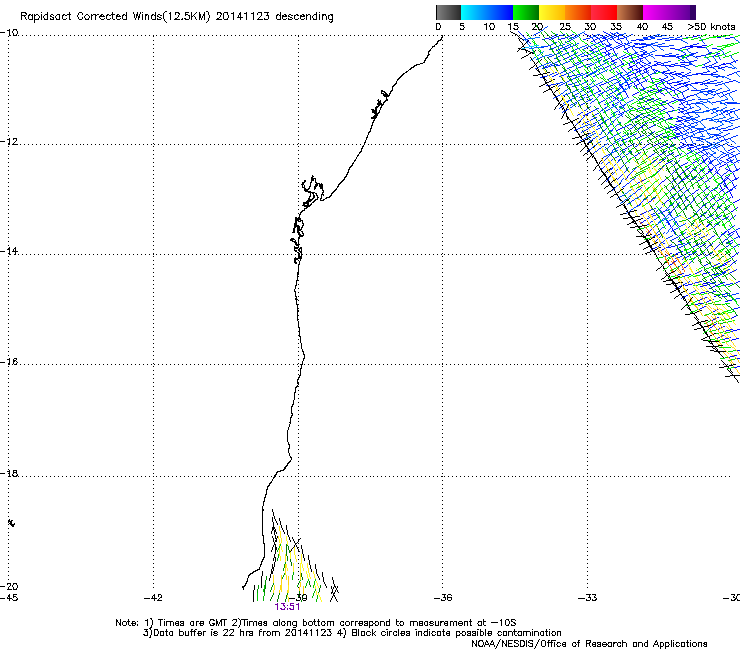Click the legend label 10
The height and width of the screenshot is (650, 740).
(x=489, y=27)
